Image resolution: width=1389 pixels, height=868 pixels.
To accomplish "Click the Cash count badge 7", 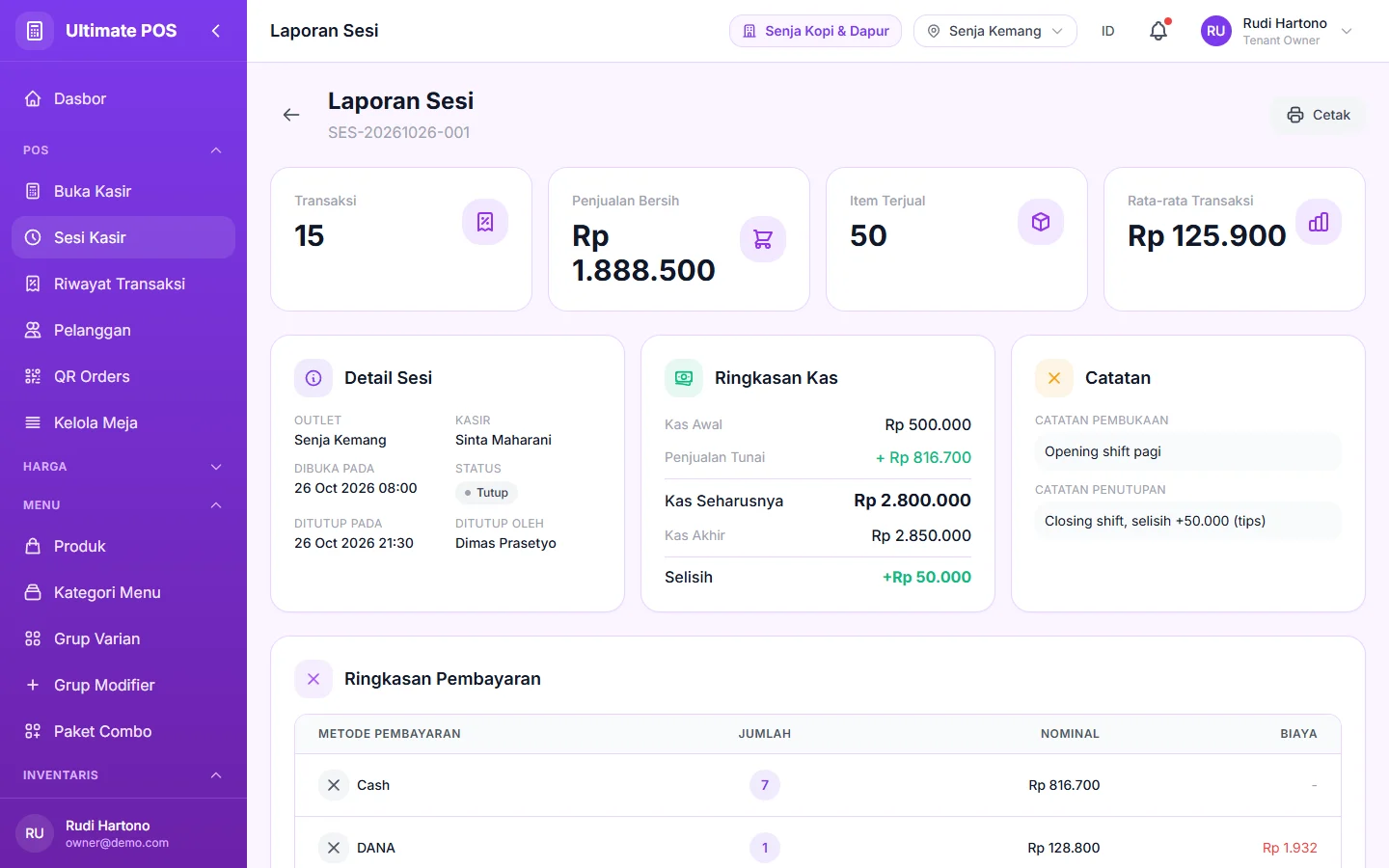I will (x=765, y=785).
